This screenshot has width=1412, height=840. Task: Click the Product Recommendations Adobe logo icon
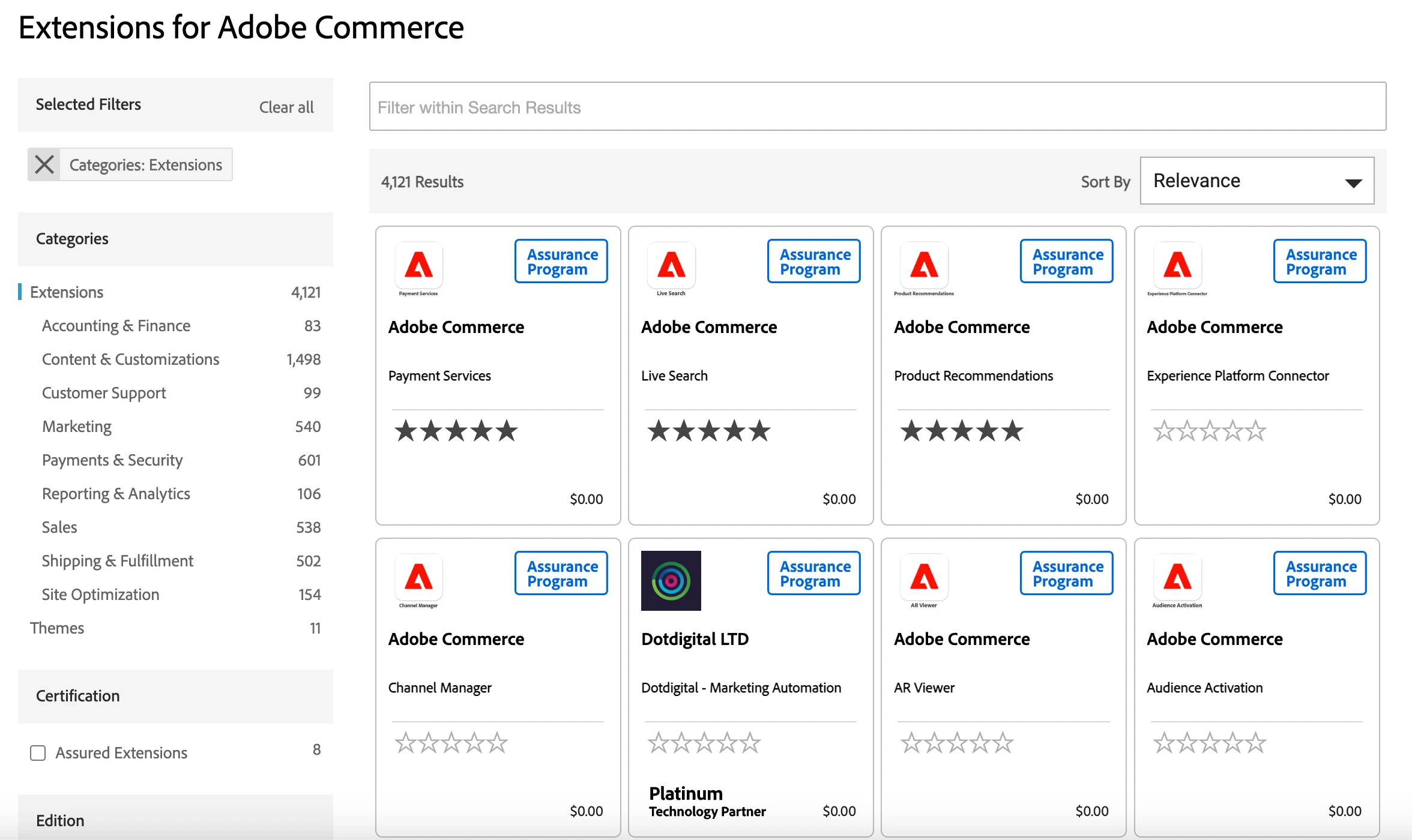point(924,265)
